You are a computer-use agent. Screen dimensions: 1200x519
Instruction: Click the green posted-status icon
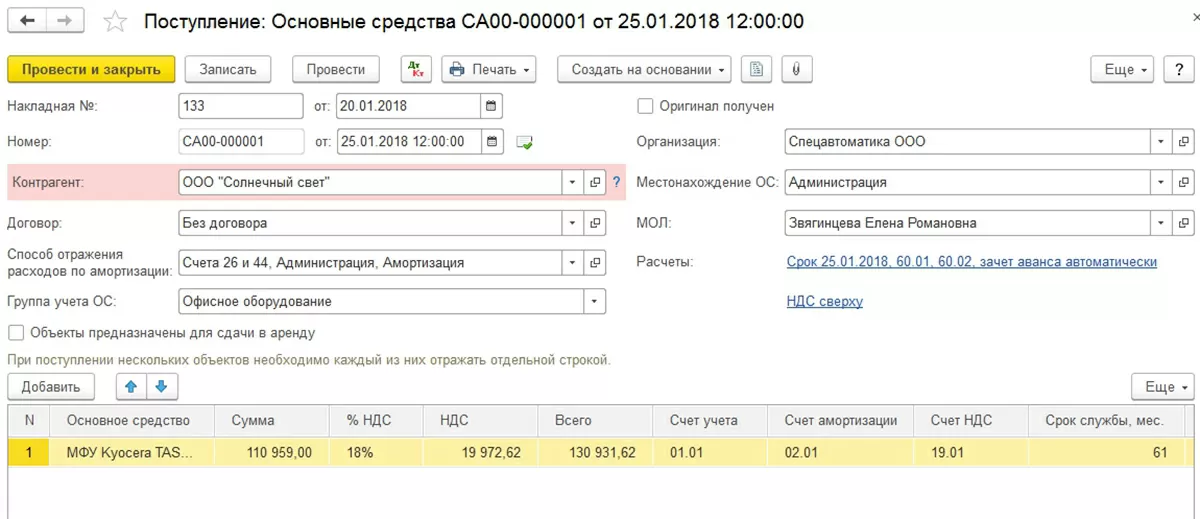524,143
